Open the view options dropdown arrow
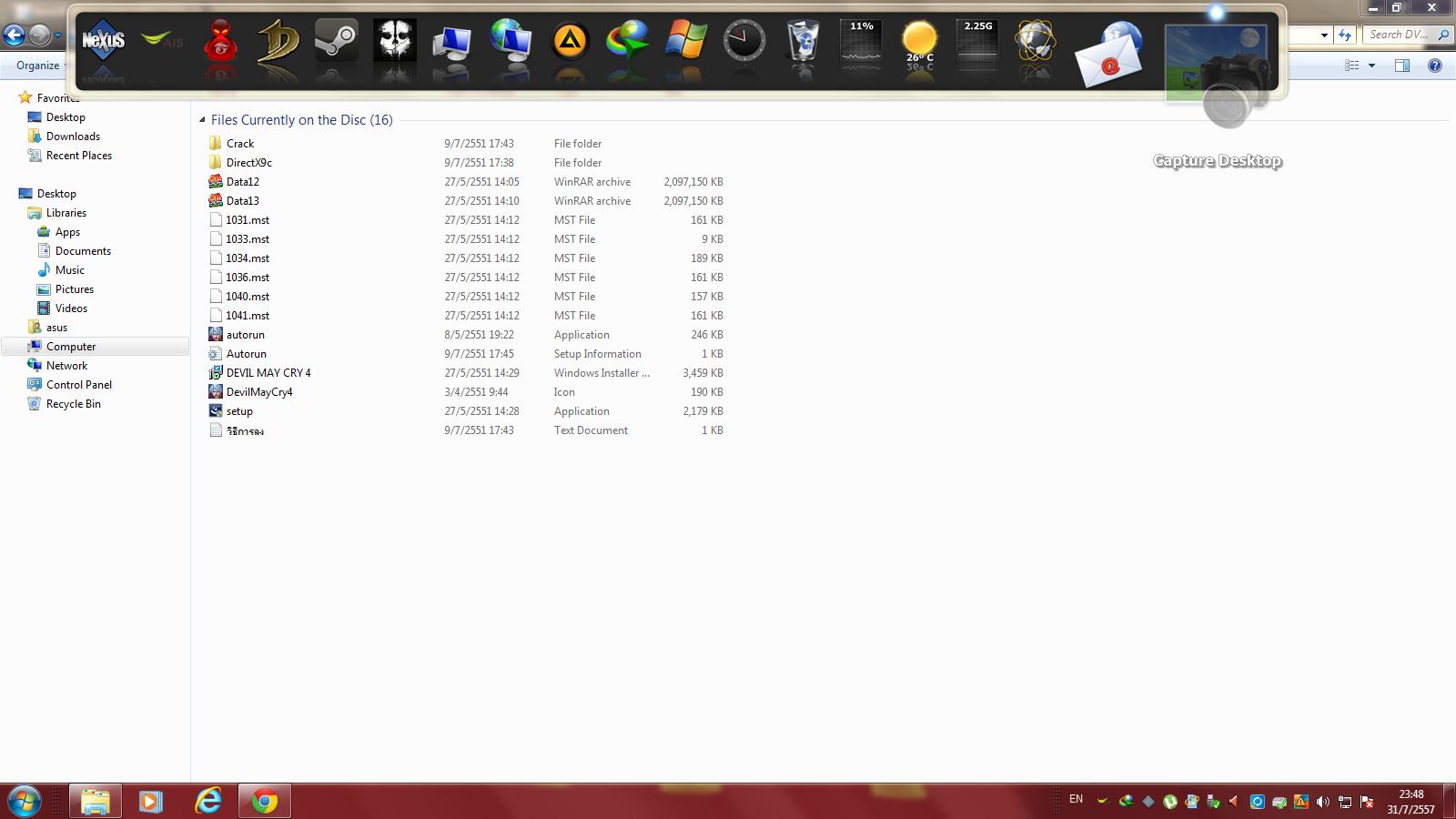1456x819 pixels. (x=1371, y=66)
